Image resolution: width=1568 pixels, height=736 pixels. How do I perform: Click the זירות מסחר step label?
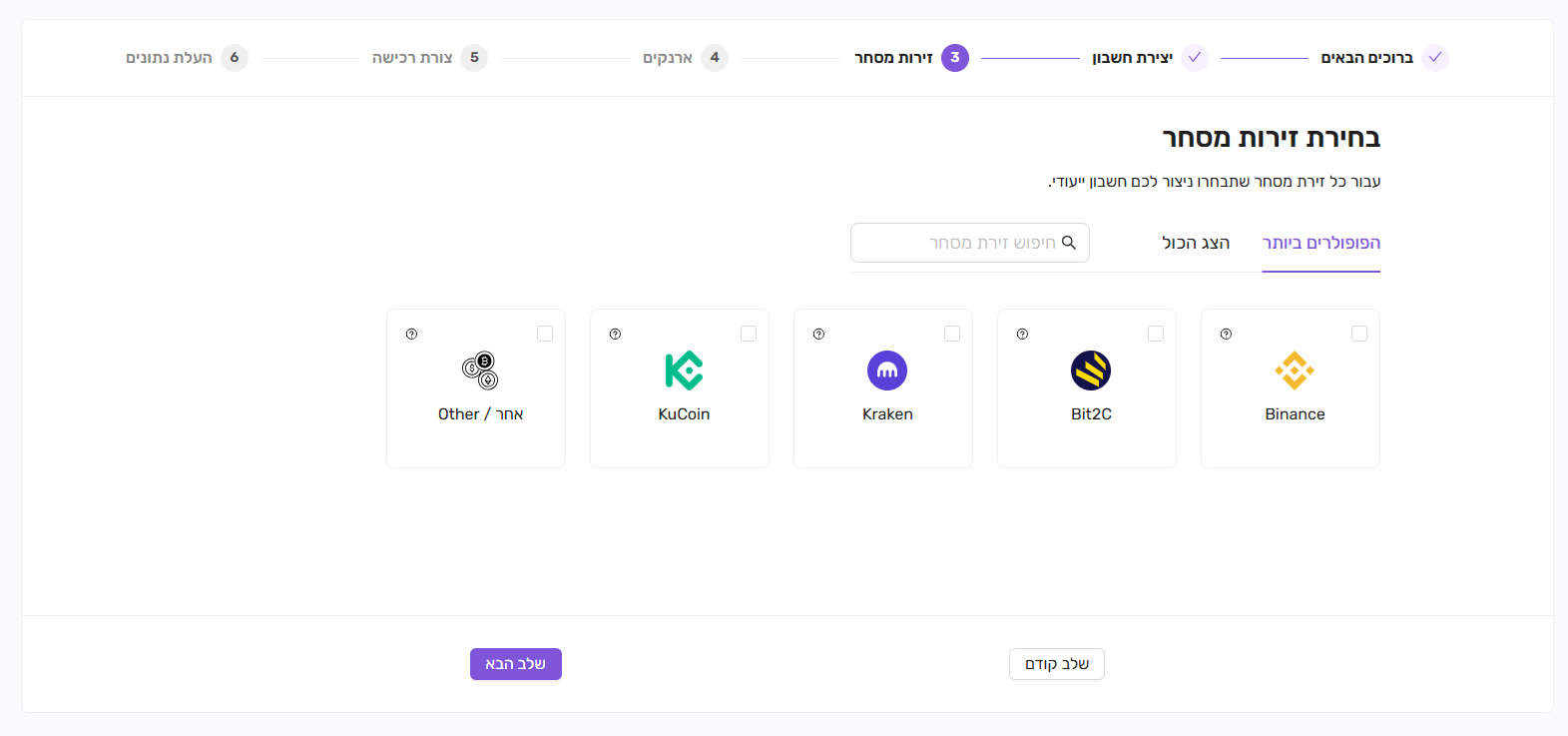point(893,58)
